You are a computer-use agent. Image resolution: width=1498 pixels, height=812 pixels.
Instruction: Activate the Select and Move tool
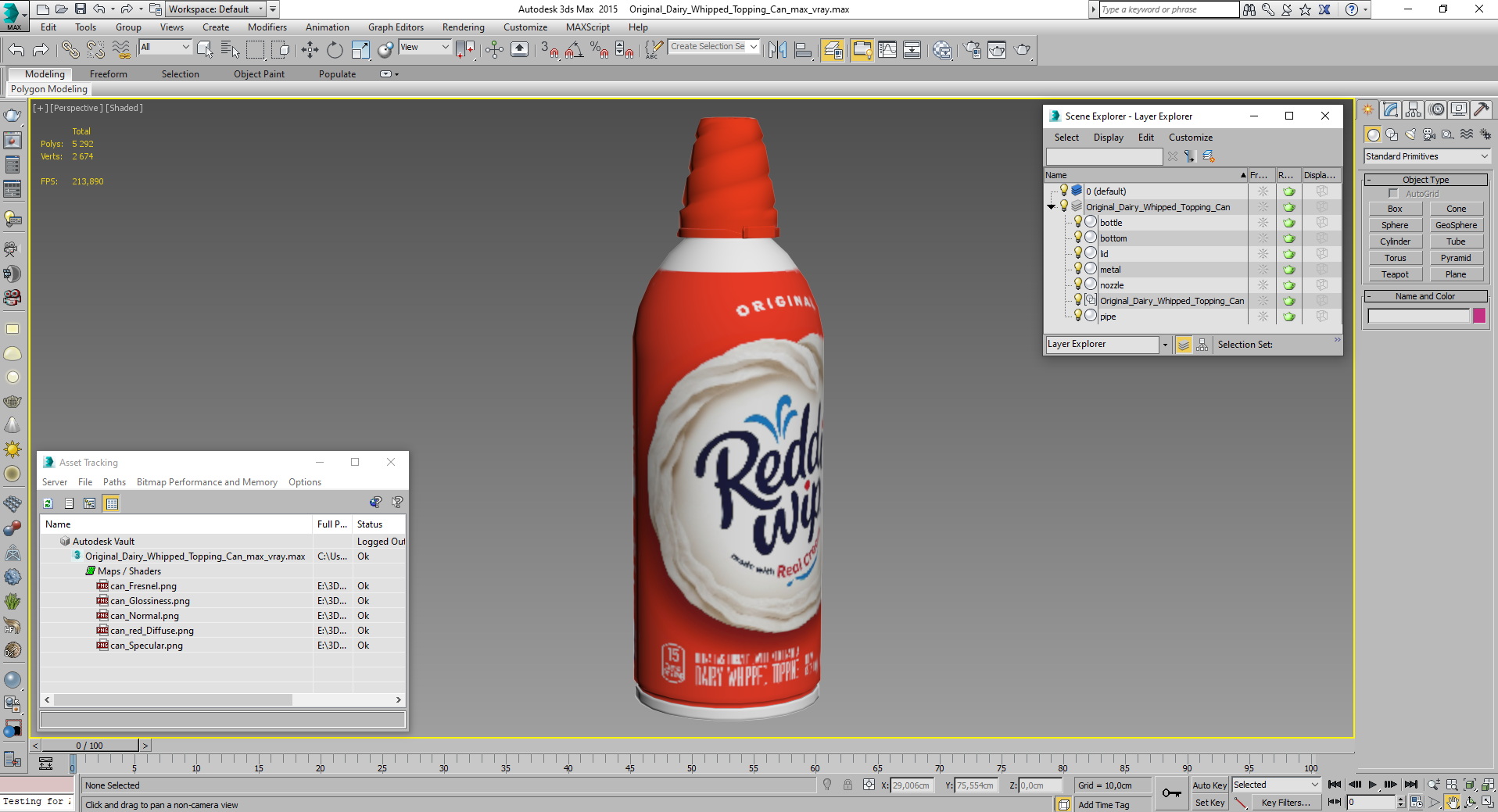coord(310,50)
